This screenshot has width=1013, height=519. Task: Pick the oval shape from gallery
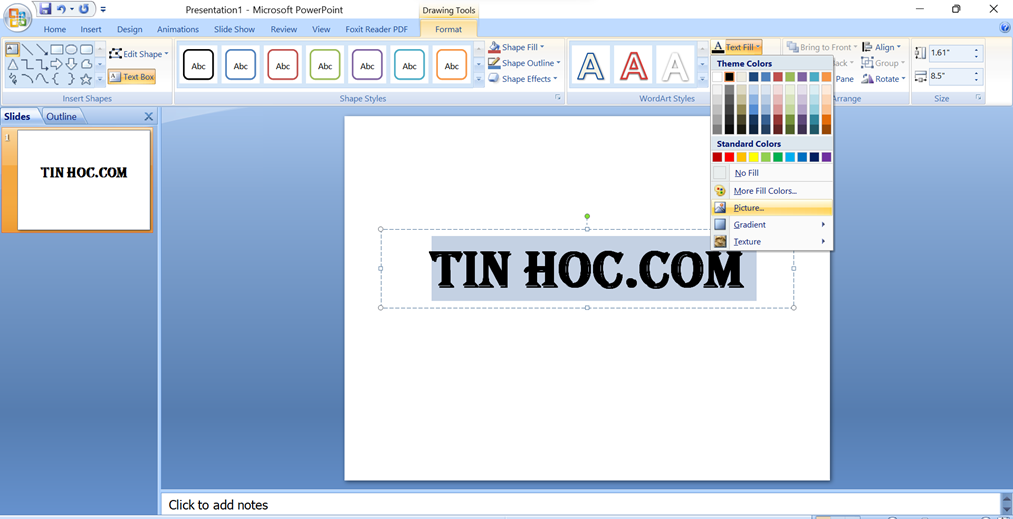(x=72, y=49)
